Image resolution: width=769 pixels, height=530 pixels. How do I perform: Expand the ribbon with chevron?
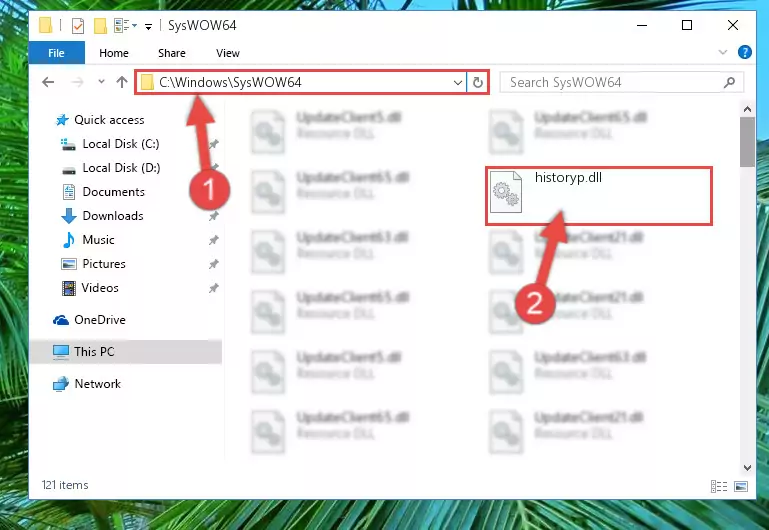tap(722, 52)
